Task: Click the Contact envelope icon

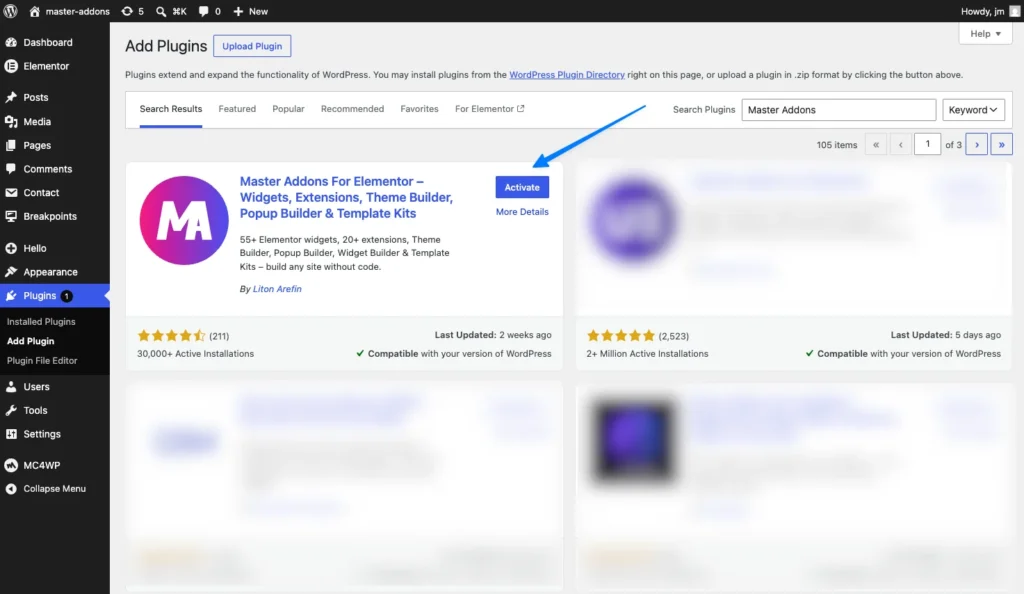Action: [11, 193]
